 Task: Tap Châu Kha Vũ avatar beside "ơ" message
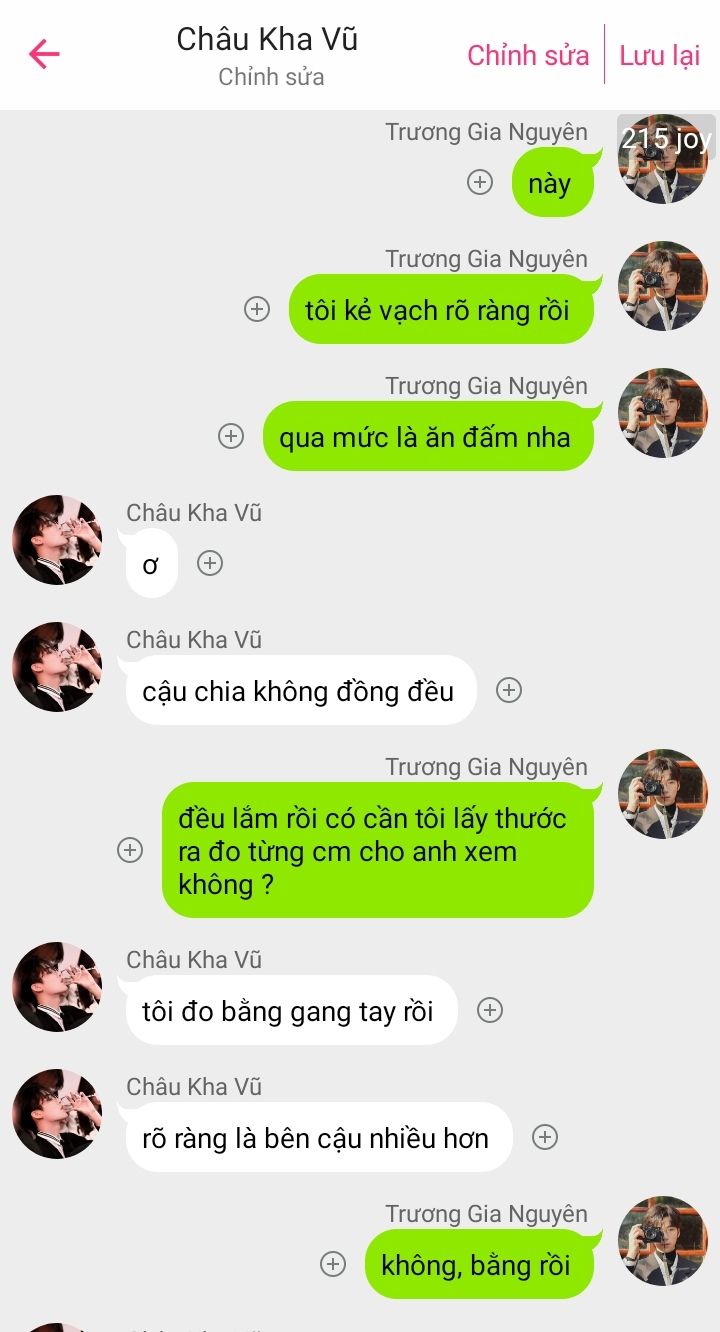pyautogui.click(x=57, y=540)
